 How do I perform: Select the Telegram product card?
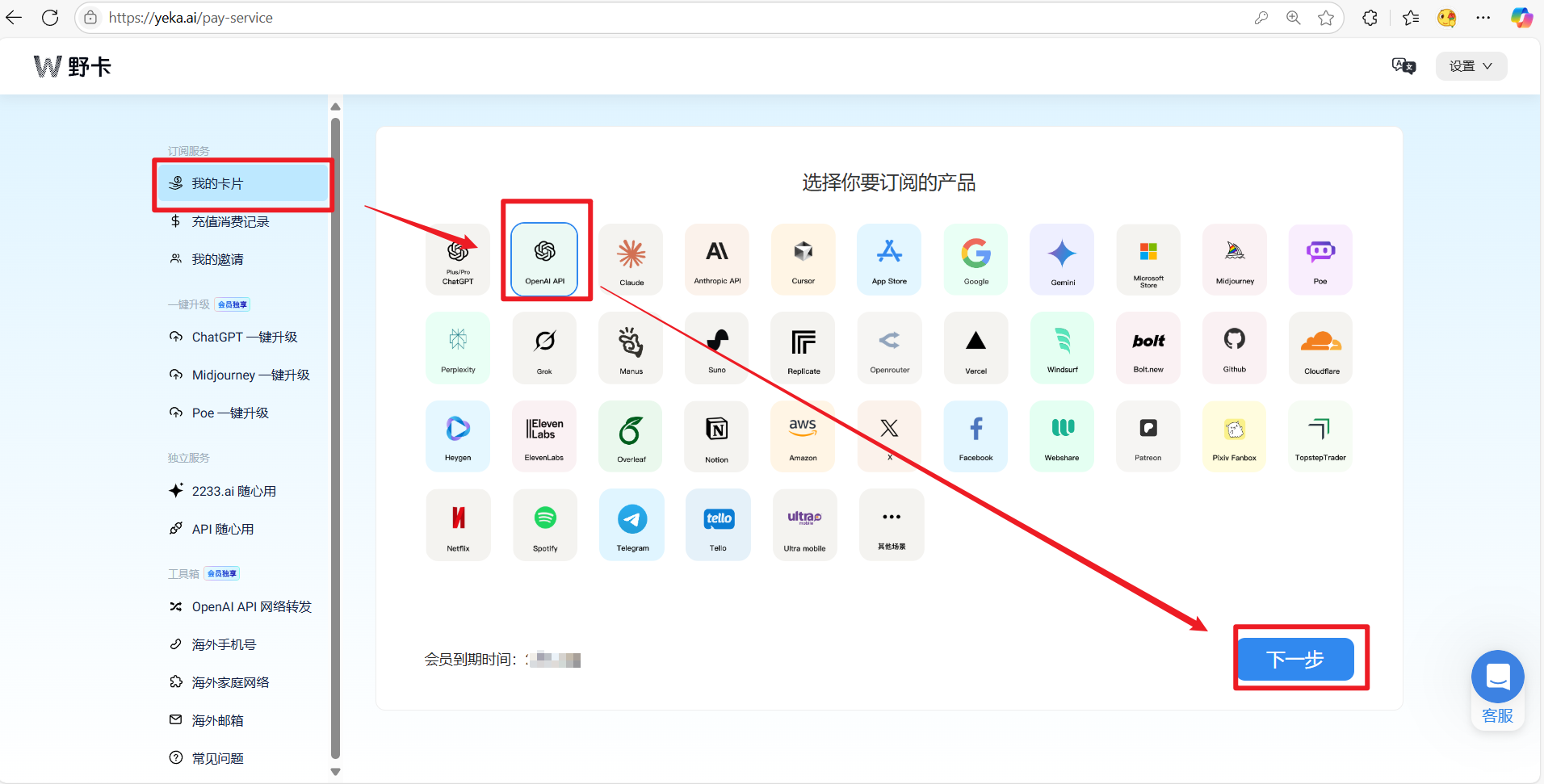pyautogui.click(x=631, y=525)
